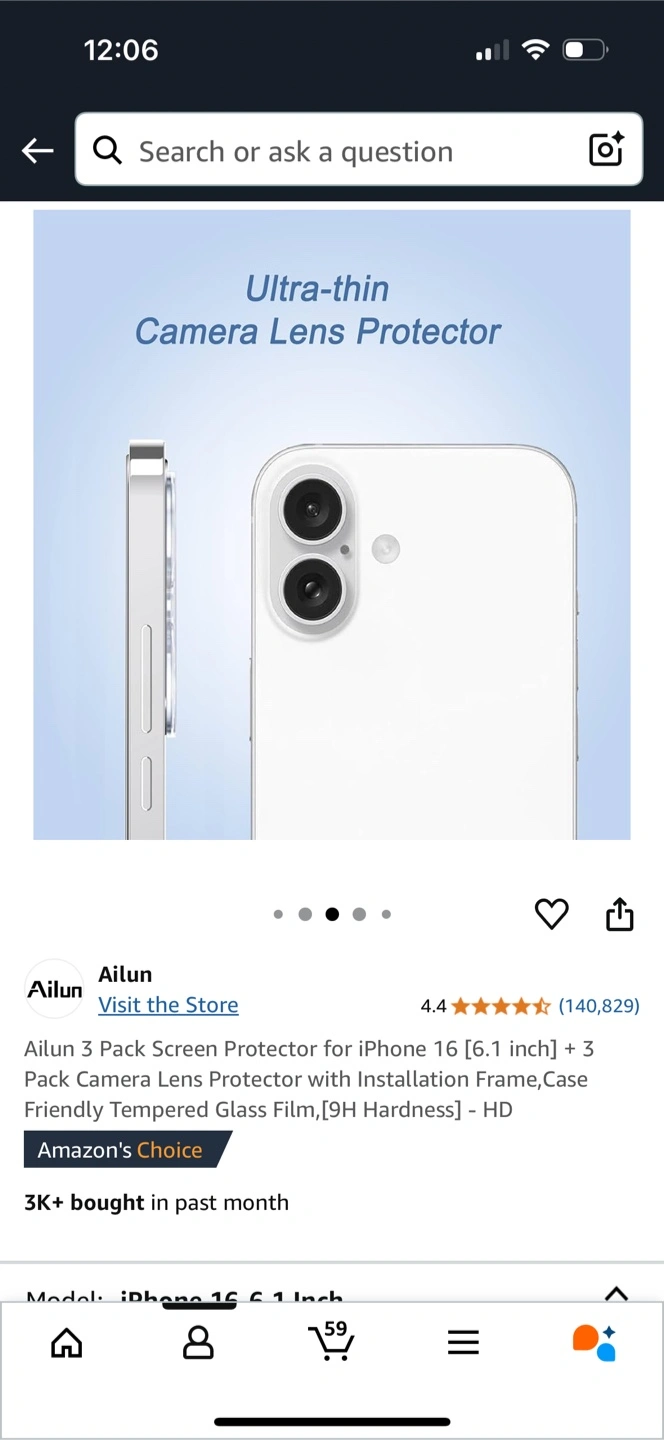Go to Home tab
Image resolution: width=664 pixels, height=1440 pixels.
pyautogui.click(x=67, y=1343)
